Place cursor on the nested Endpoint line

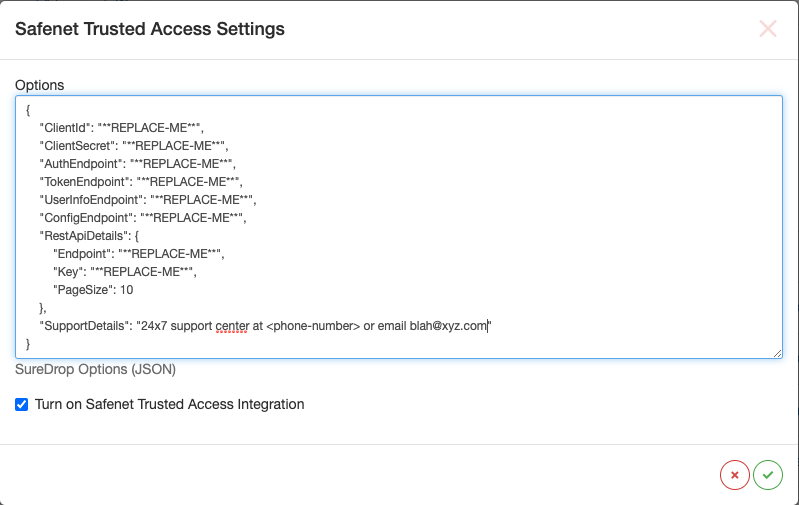pyautogui.click(x=139, y=254)
